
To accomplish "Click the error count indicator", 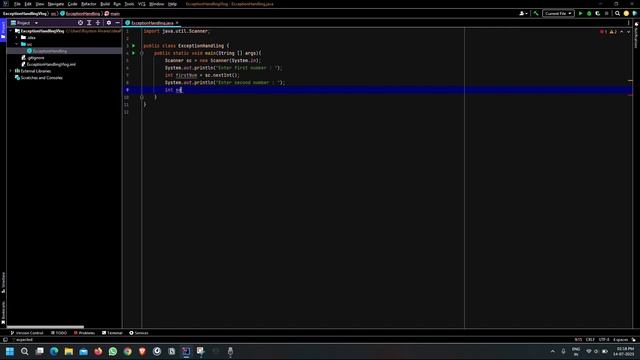I will 603,32.
